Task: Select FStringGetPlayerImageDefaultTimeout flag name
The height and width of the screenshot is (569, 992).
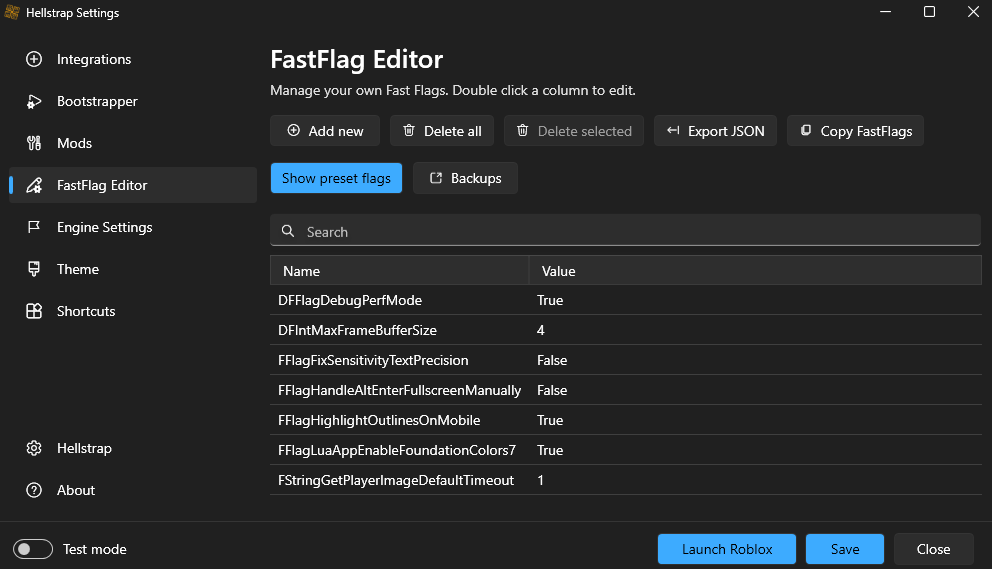Action: click(396, 480)
